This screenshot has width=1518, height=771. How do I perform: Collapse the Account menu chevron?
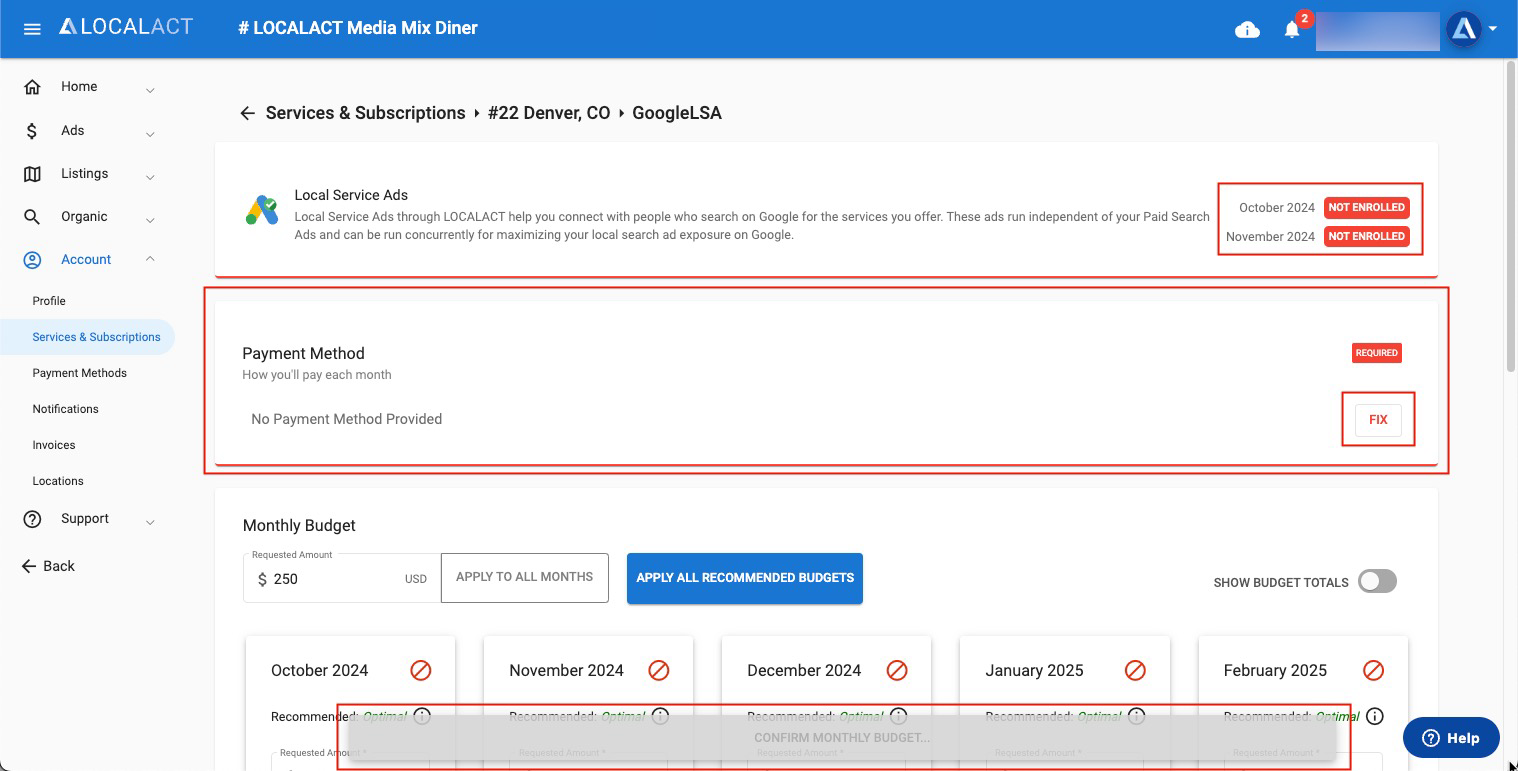click(150, 259)
